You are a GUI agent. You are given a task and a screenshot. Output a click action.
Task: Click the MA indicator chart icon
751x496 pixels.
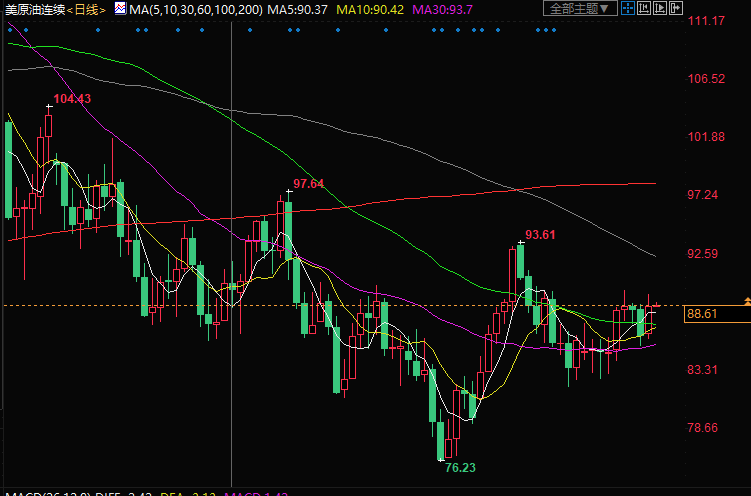(x=121, y=9)
